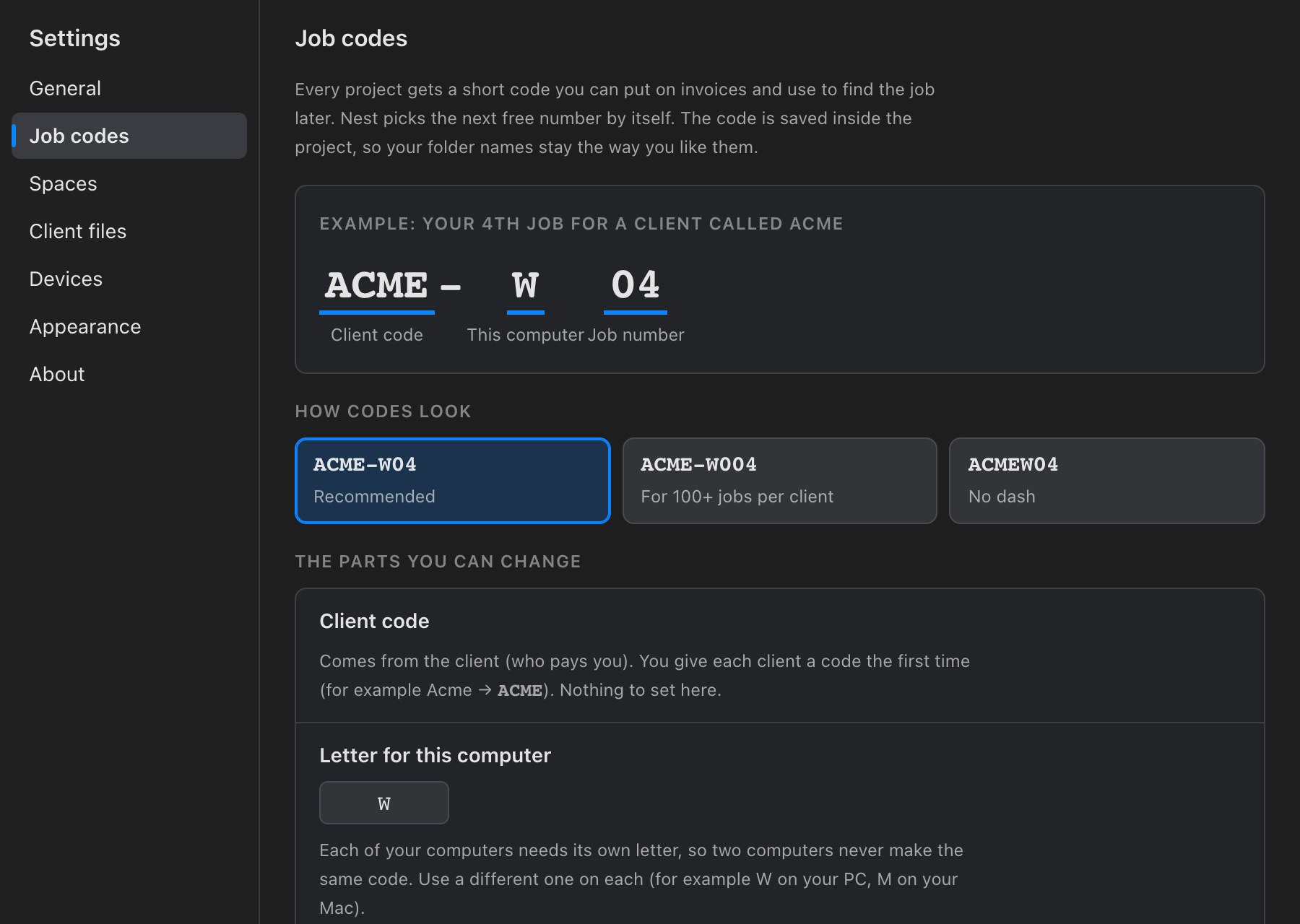Viewport: 1300px width, 924px height.
Task: Click the computer letter field containing W
Action: (384, 803)
